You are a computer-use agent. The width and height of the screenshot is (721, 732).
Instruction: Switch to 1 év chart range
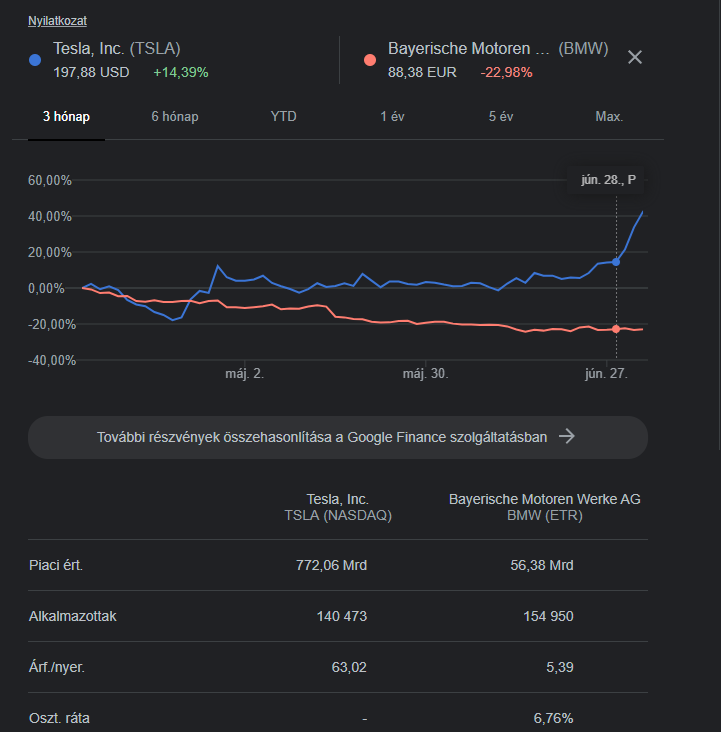(x=392, y=117)
